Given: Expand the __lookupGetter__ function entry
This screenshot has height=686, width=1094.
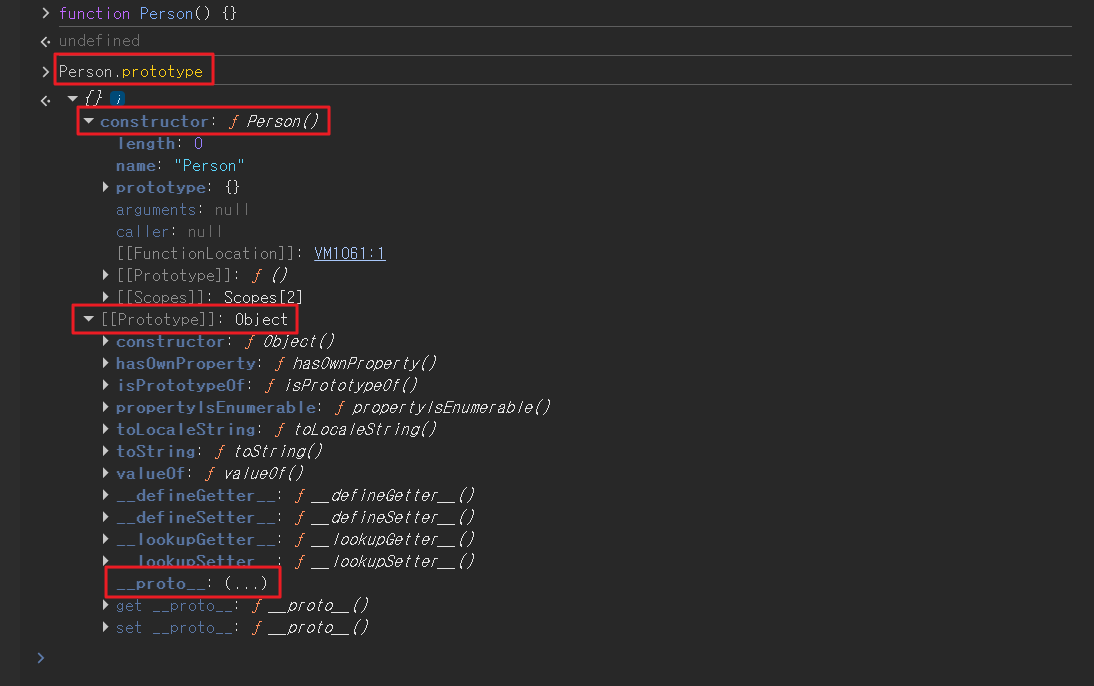Looking at the screenshot, I should [x=106, y=540].
